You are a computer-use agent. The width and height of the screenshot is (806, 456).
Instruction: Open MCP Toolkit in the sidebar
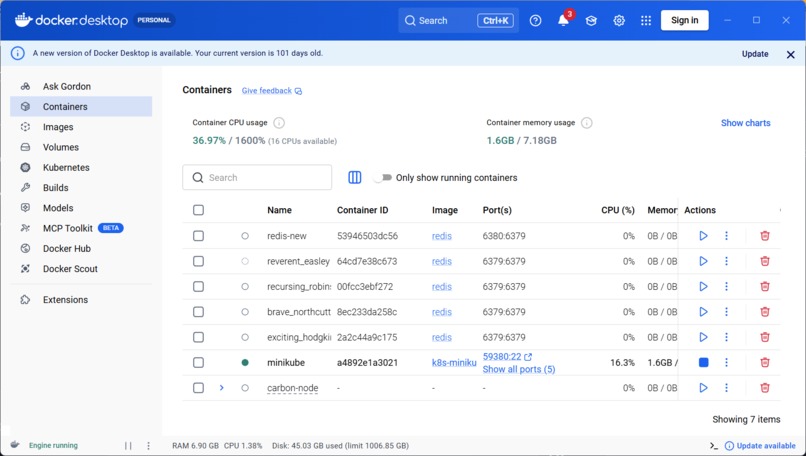(x=81, y=228)
